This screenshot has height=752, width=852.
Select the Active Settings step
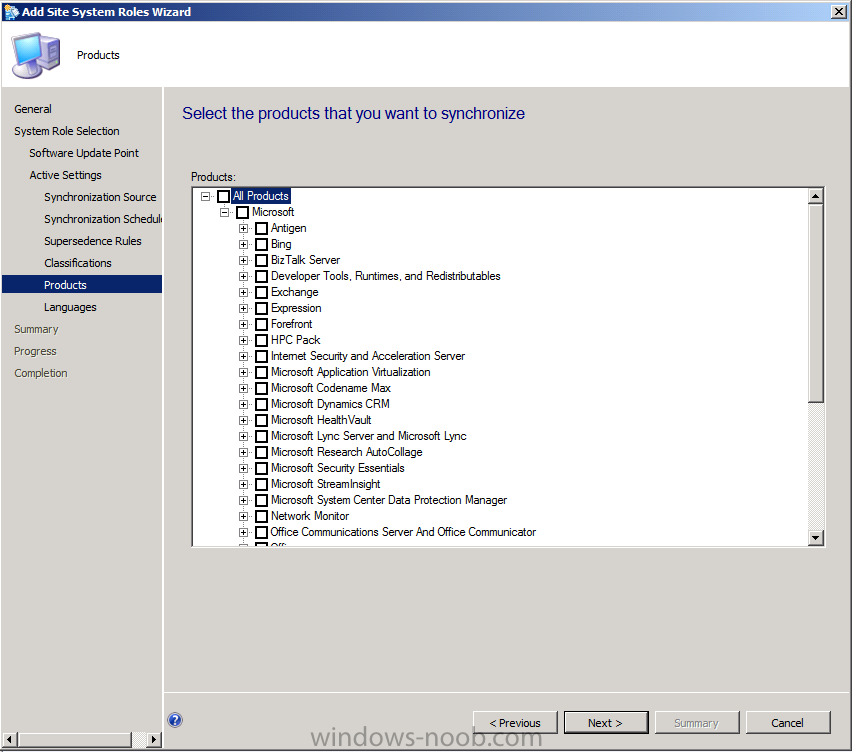pyautogui.click(x=66, y=175)
